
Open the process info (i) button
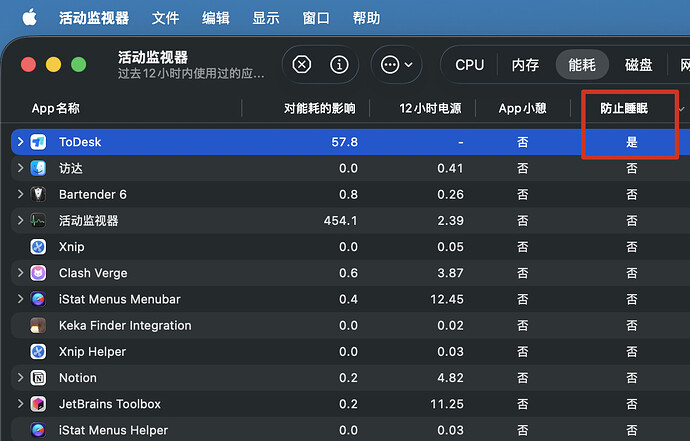[x=339, y=65]
